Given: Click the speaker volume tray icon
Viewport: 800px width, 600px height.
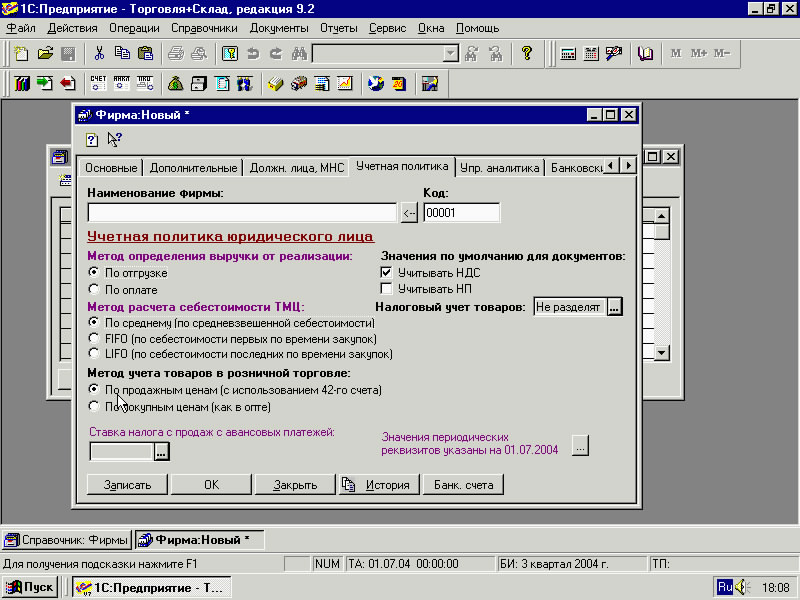Looking at the screenshot, I should (x=742, y=587).
